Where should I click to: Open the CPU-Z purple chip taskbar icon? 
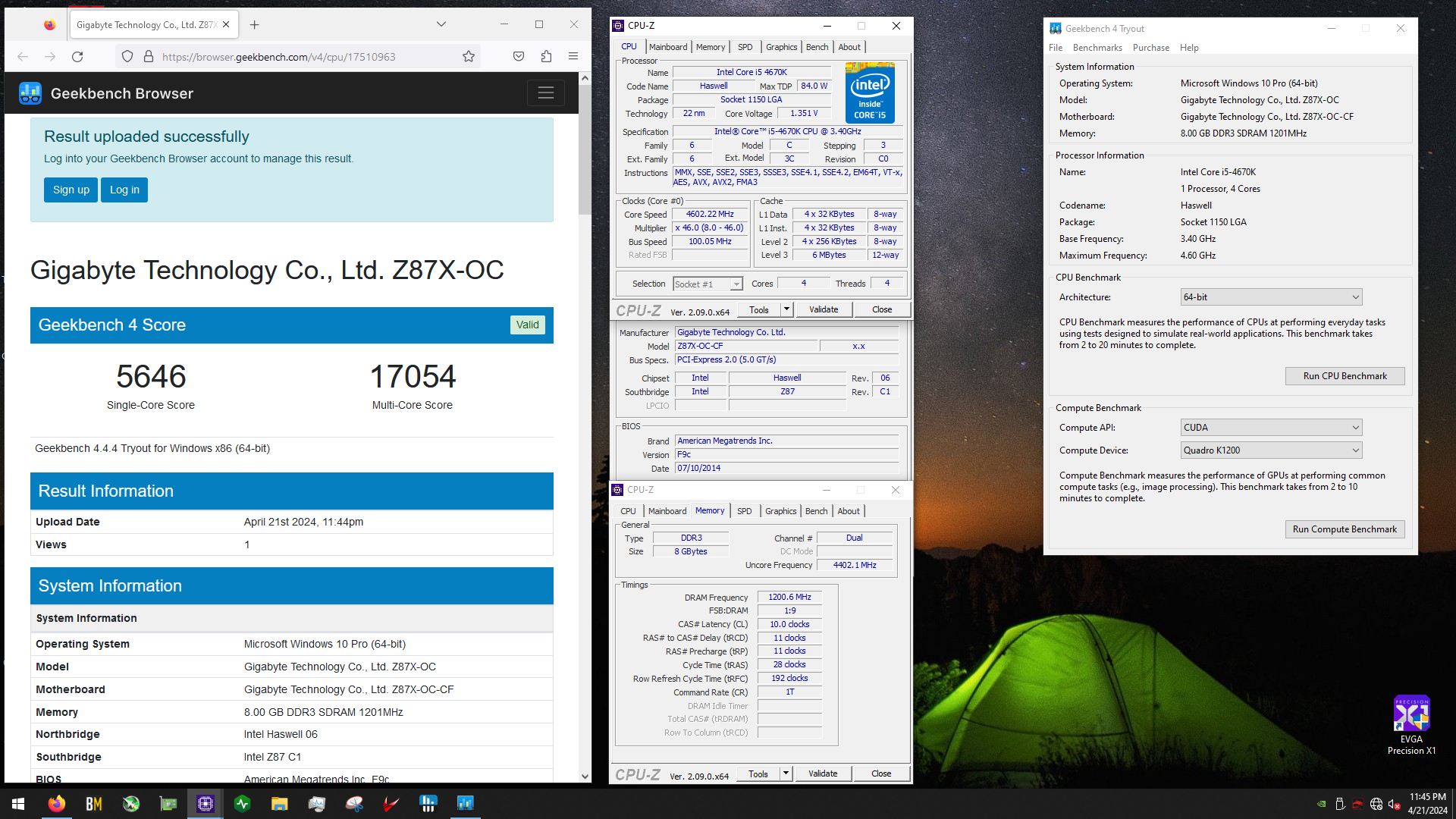coord(206,804)
